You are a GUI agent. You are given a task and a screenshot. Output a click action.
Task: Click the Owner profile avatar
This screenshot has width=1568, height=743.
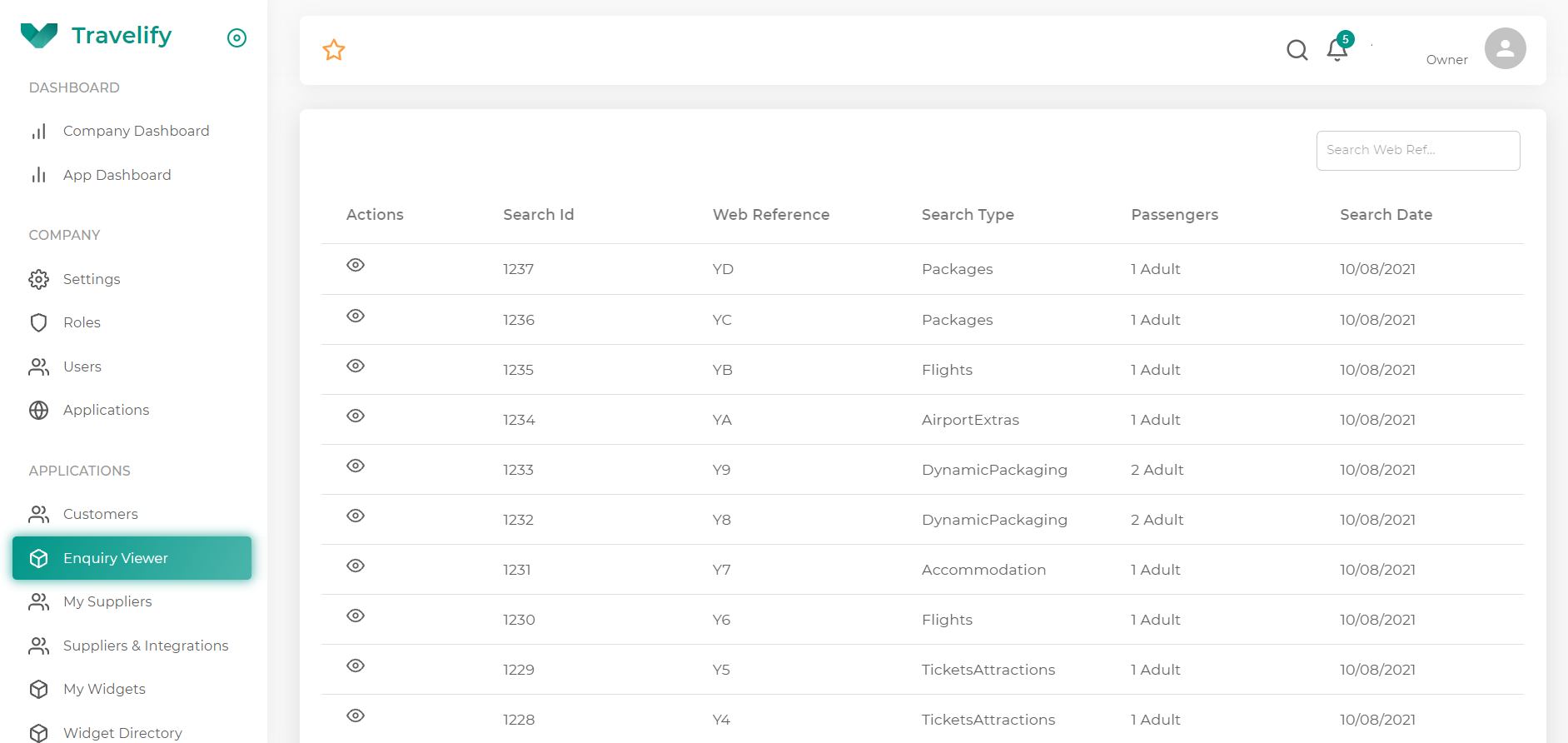(1505, 49)
